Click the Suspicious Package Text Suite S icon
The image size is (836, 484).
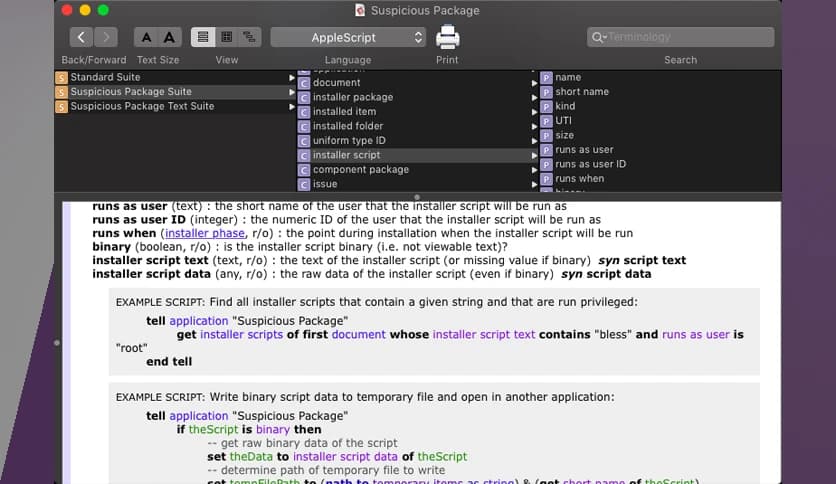(62, 107)
